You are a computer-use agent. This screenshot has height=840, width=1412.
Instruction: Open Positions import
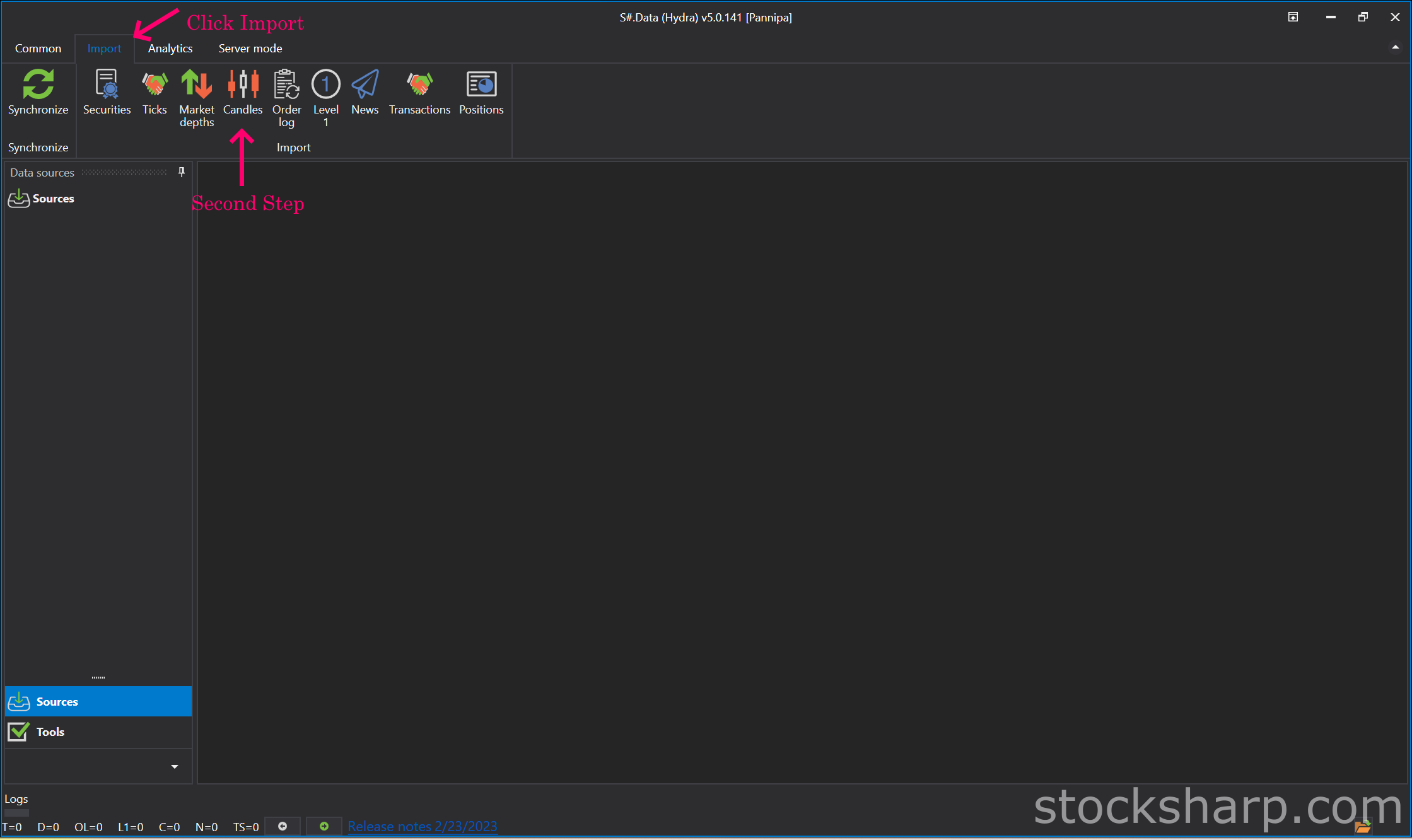(x=481, y=92)
